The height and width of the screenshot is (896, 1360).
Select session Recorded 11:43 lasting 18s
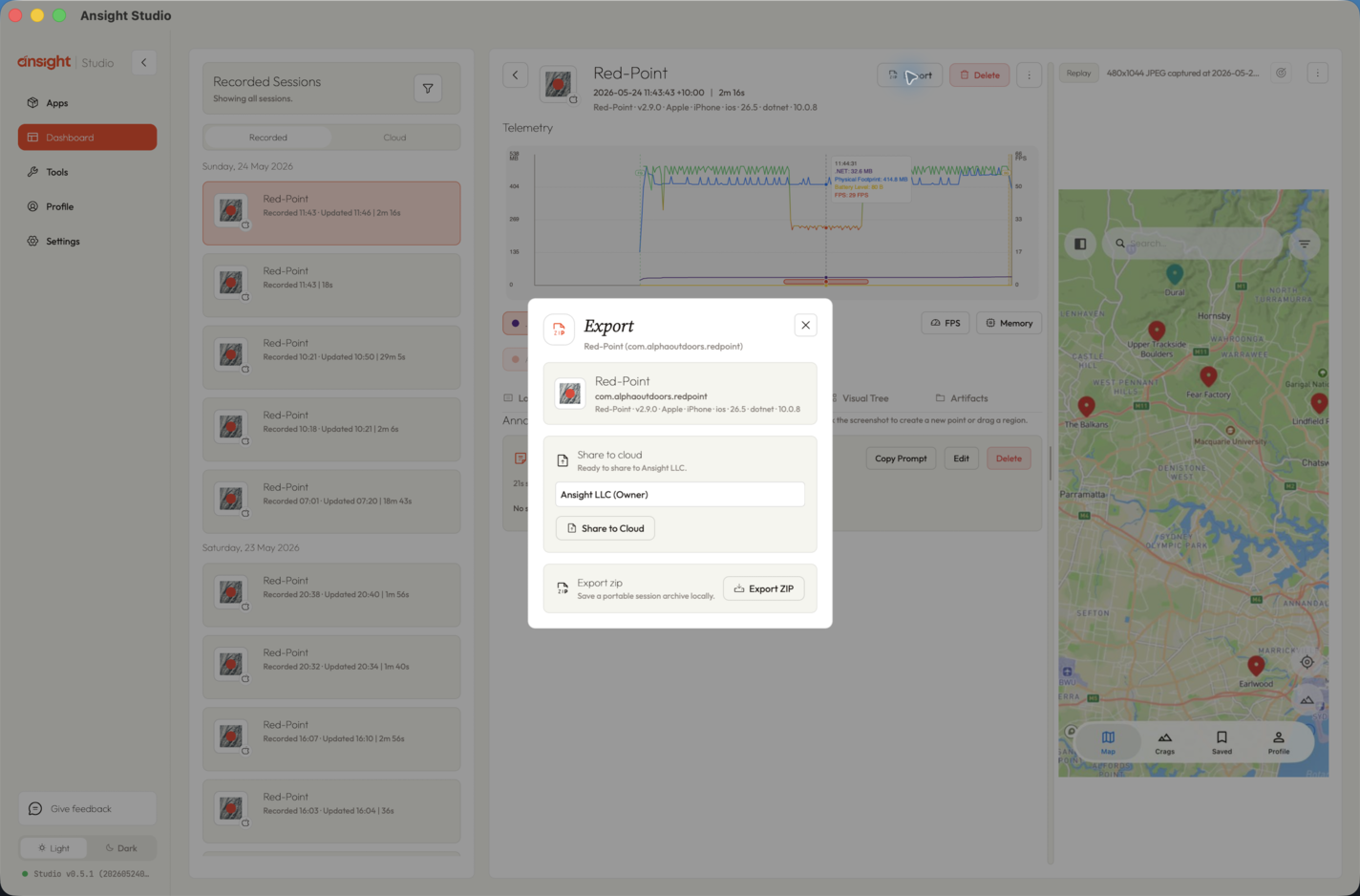pyautogui.click(x=331, y=285)
